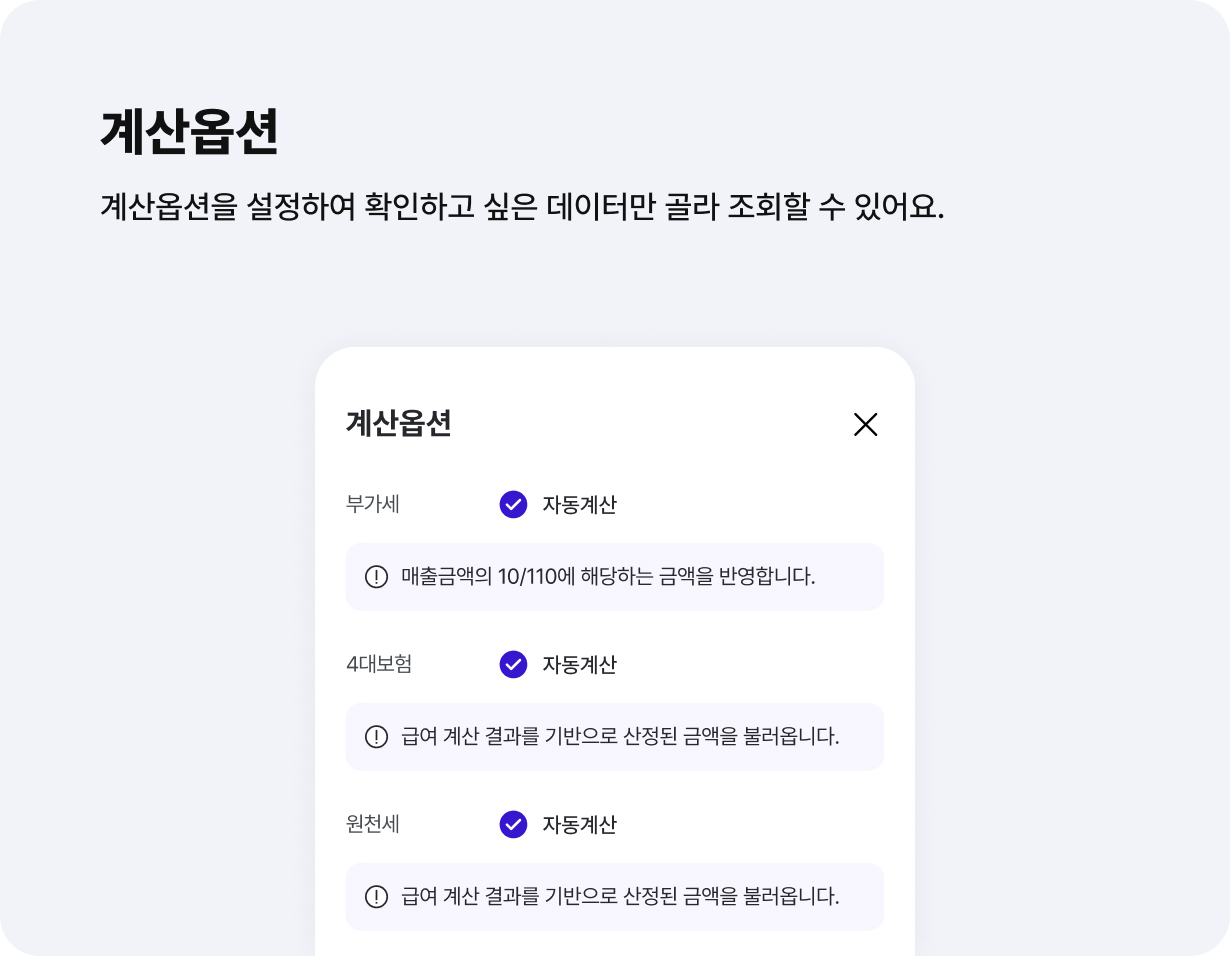Select the 4대보험 row label
This screenshot has width=1230, height=956.
click(x=379, y=665)
